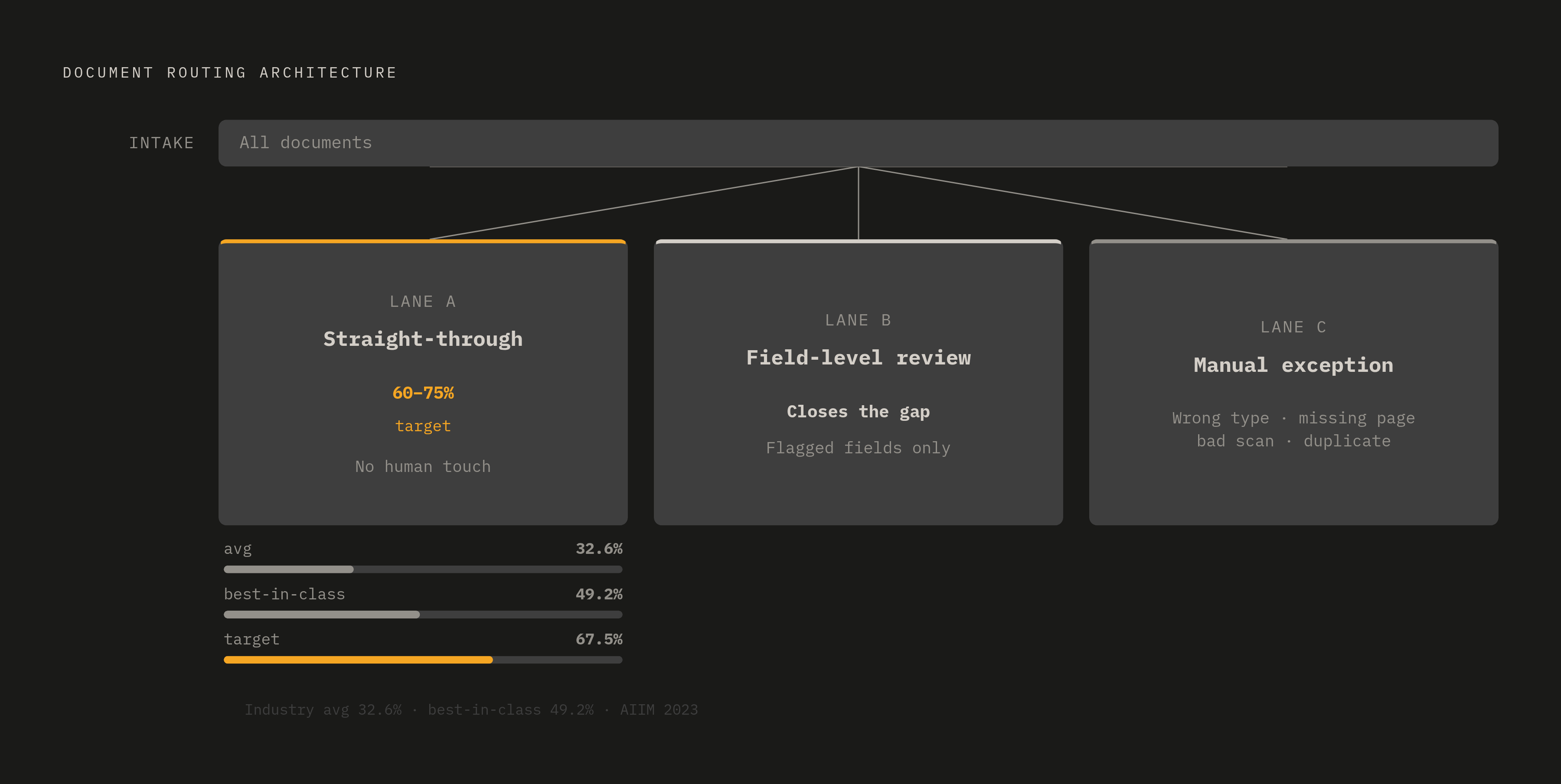Click the 'Closes the gap' text
This screenshot has width=1561, height=784.
[x=858, y=412]
